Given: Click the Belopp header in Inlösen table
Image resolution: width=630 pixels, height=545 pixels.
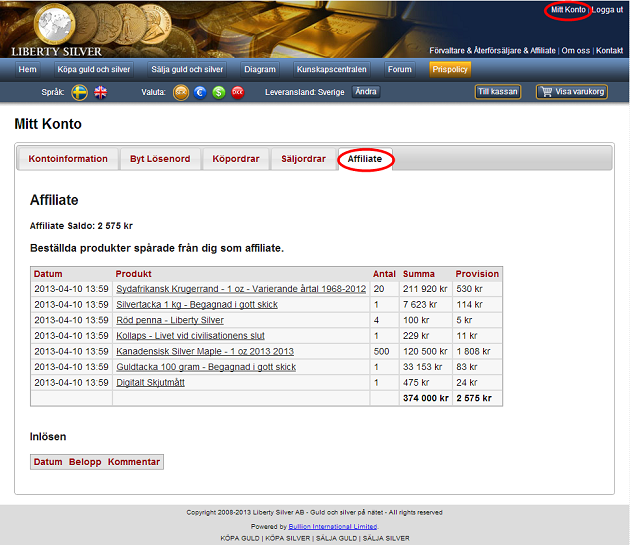Looking at the screenshot, I should click(85, 462).
